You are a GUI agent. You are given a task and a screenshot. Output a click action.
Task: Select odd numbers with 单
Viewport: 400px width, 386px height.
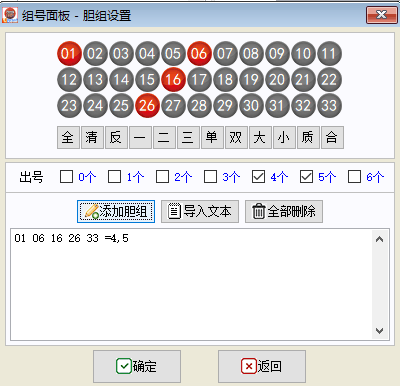(212, 137)
